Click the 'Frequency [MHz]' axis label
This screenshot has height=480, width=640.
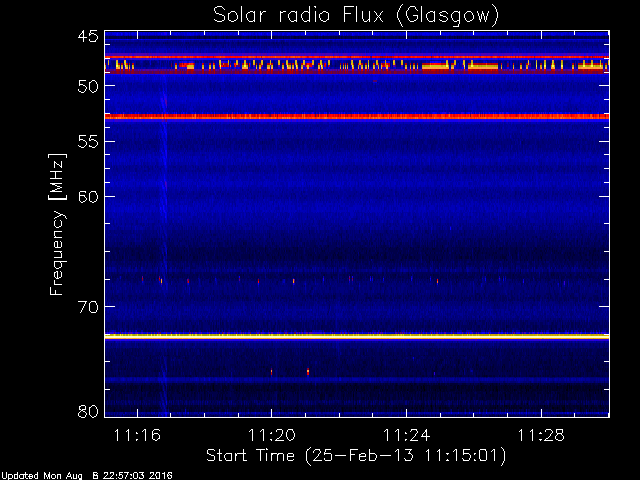pos(57,224)
